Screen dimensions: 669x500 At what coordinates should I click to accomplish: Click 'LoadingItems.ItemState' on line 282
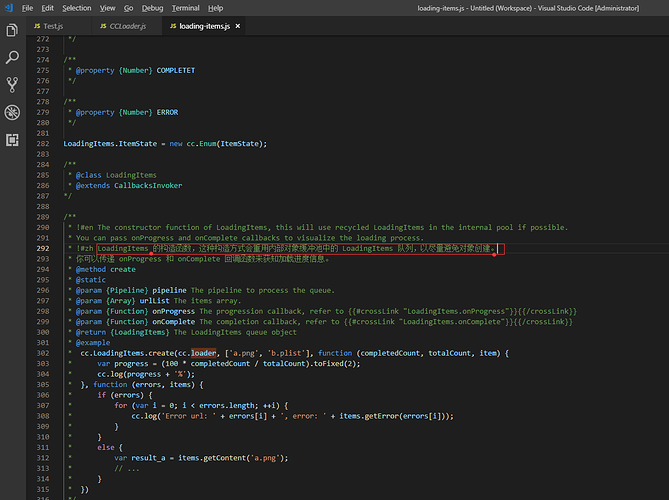coord(108,144)
